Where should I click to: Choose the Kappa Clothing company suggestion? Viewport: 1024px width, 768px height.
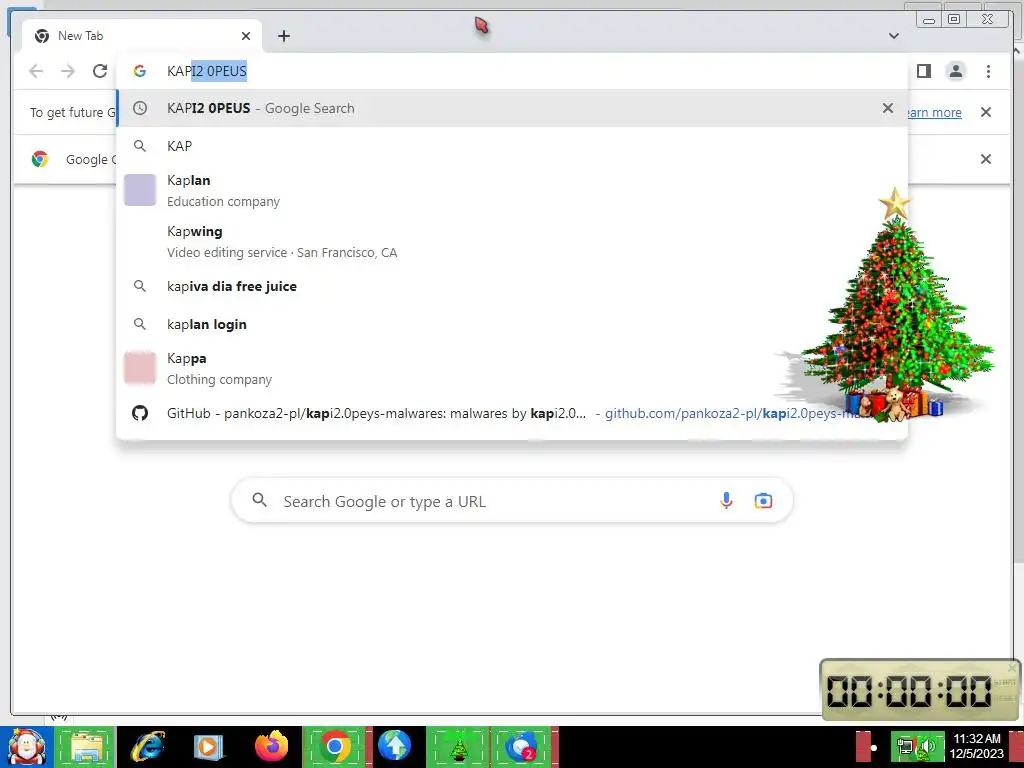pyautogui.click(x=512, y=368)
